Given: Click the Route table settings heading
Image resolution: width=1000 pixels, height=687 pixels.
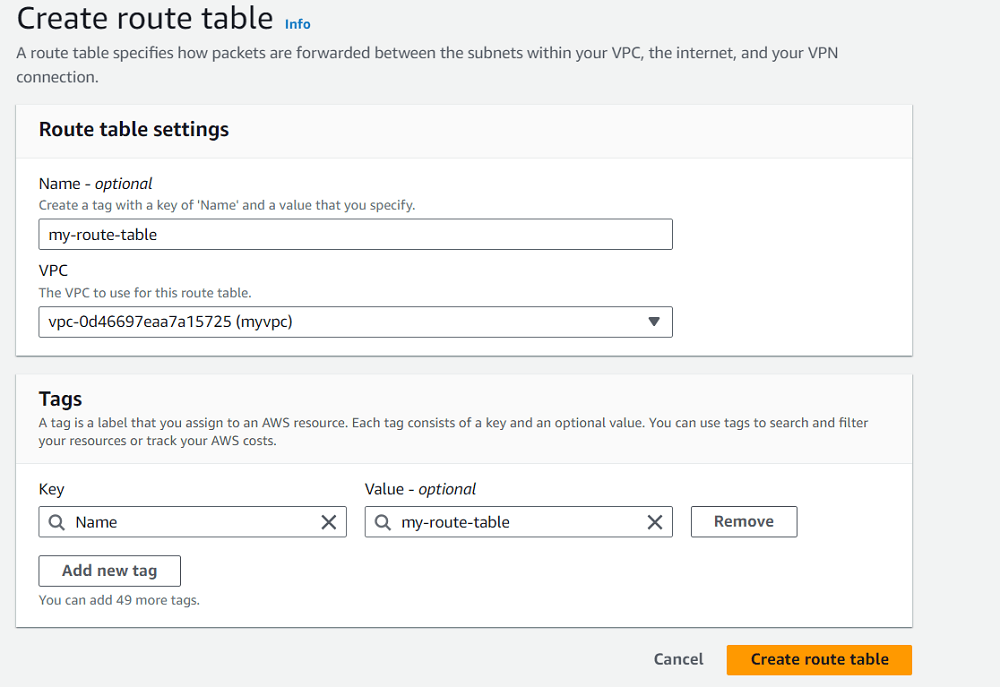Looking at the screenshot, I should point(133,129).
